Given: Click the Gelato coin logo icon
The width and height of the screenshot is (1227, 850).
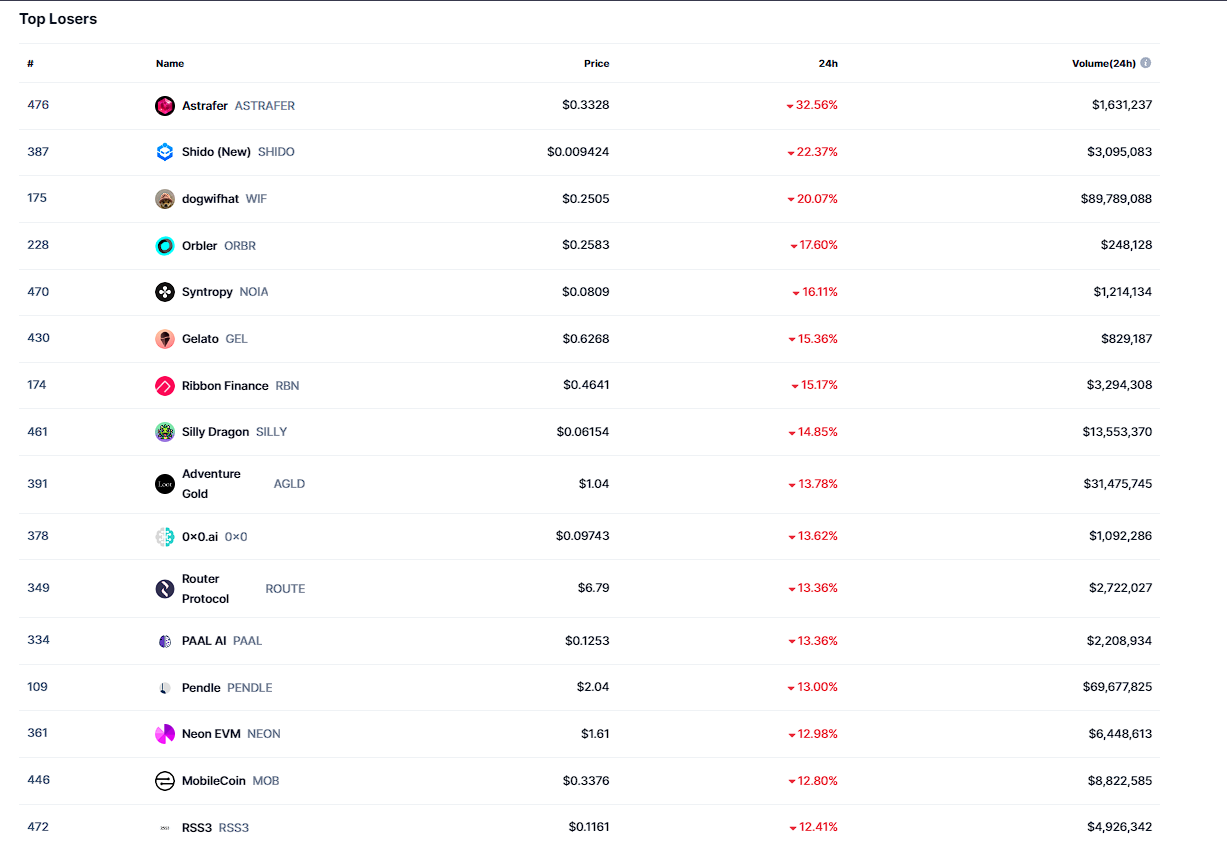Looking at the screenshot, I should tap(165, 339).
